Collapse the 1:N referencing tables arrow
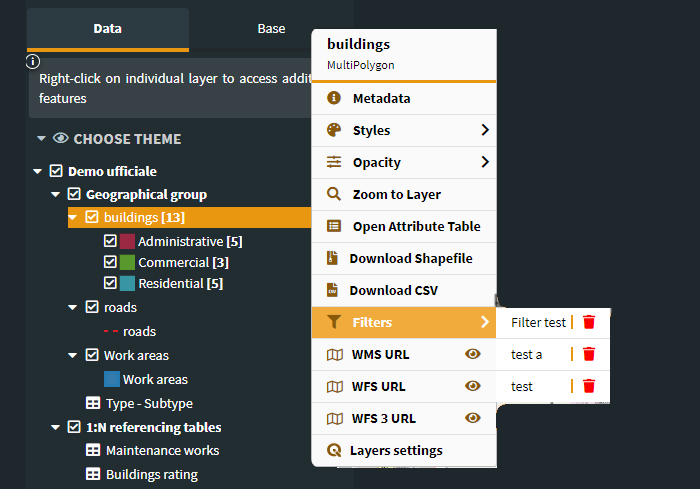Image resolution: width=700 pixels, height=489 pixels. pos(55,427)
